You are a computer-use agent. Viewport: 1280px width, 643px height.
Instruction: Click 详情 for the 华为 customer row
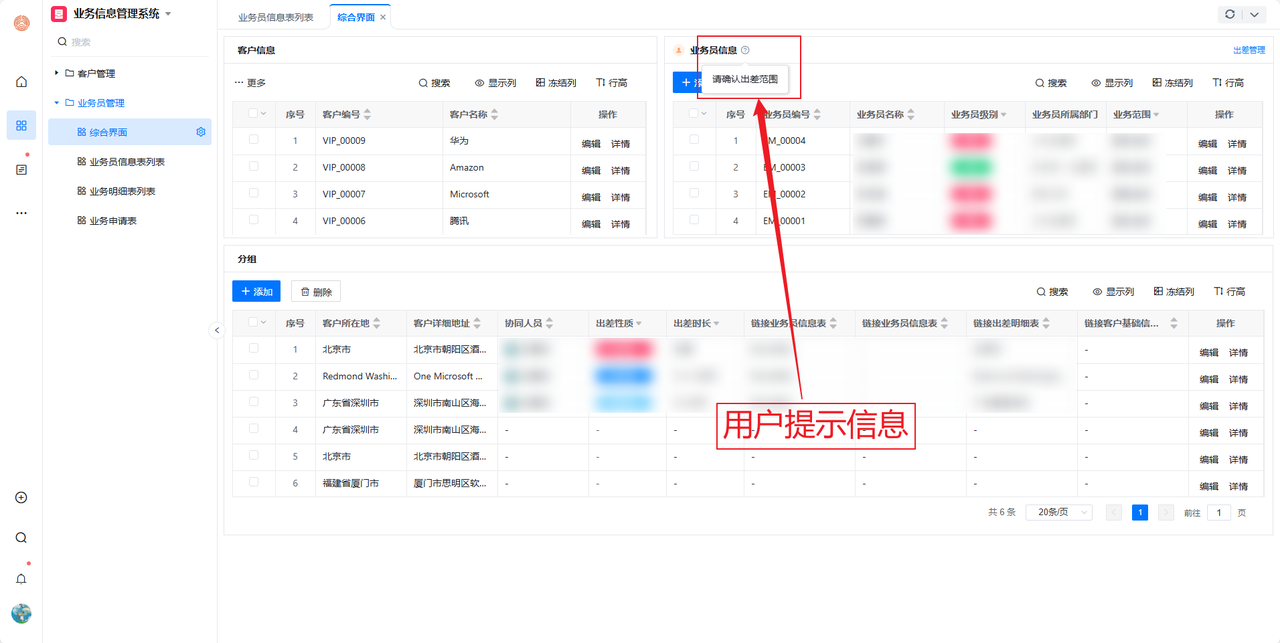pos(620,144)
